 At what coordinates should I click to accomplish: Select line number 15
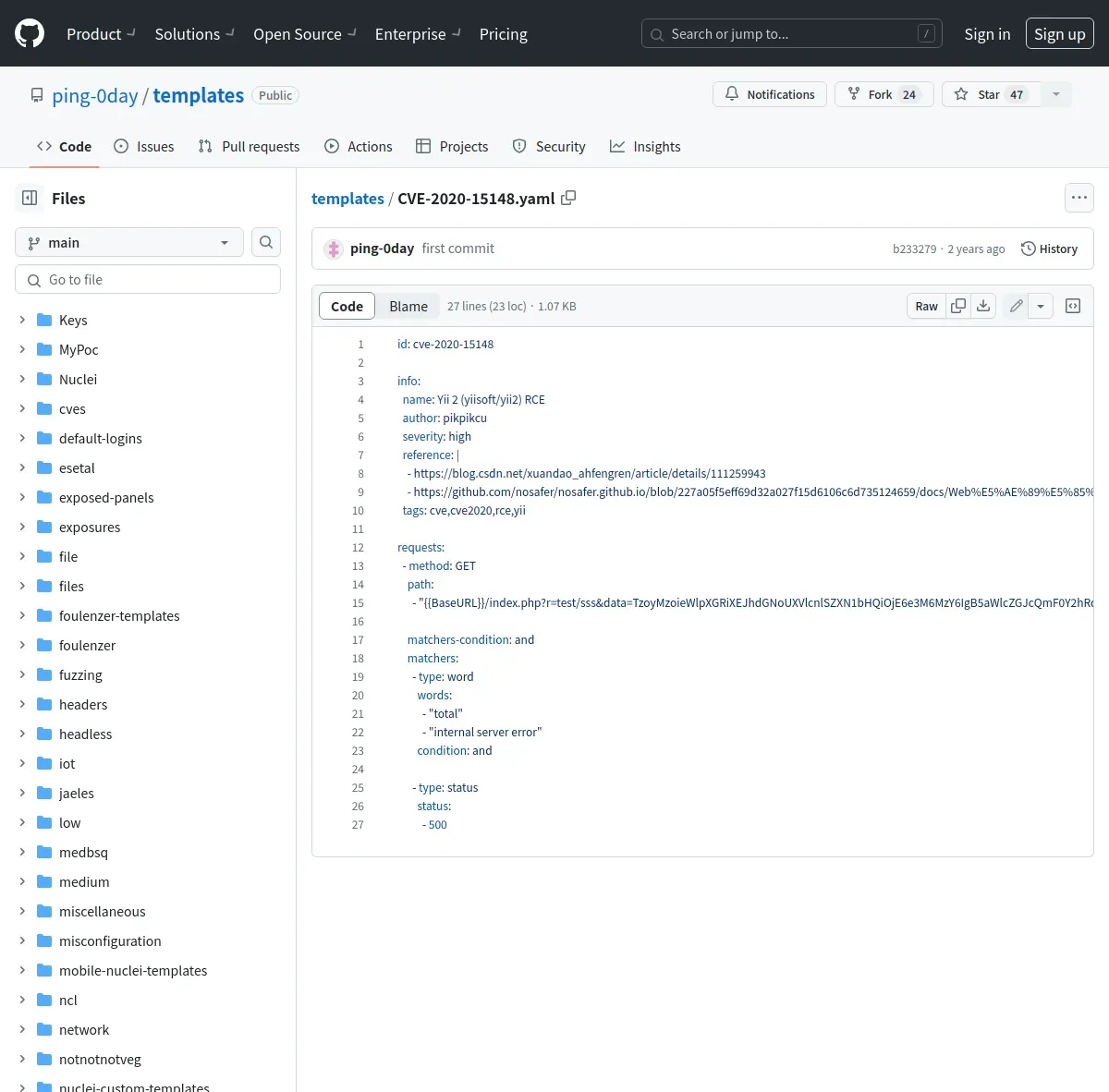[358, 602]
